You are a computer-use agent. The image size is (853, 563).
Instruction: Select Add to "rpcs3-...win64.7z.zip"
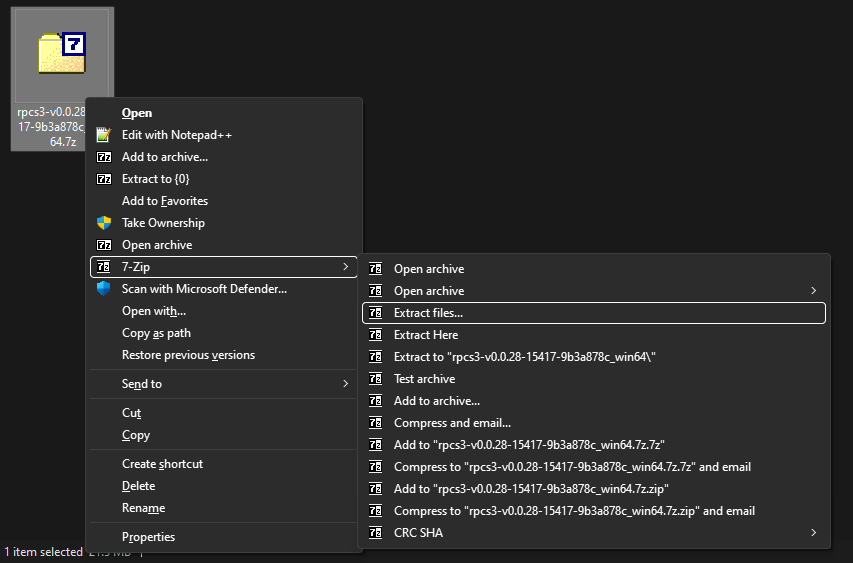(594, 488)
